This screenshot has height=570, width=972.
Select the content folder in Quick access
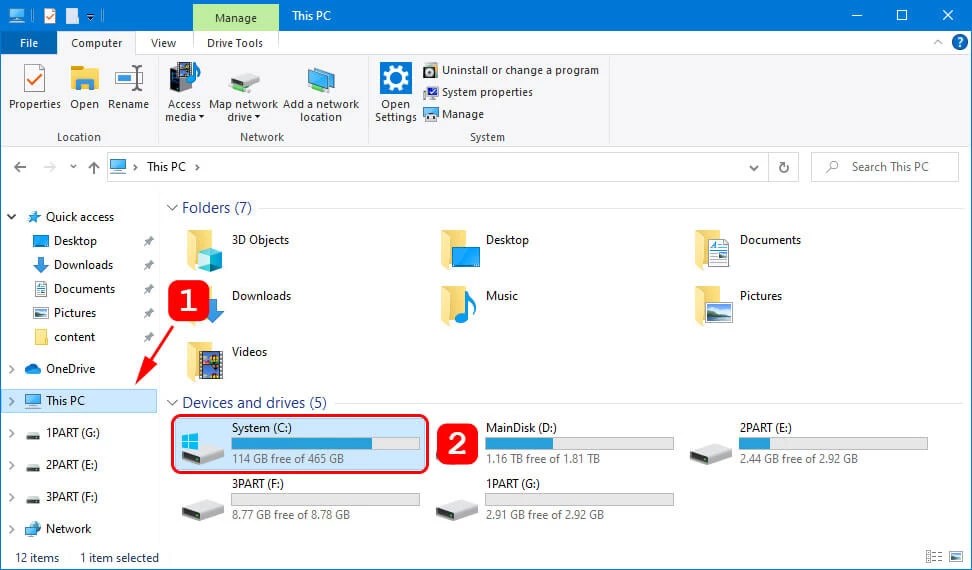pos(74,337)
